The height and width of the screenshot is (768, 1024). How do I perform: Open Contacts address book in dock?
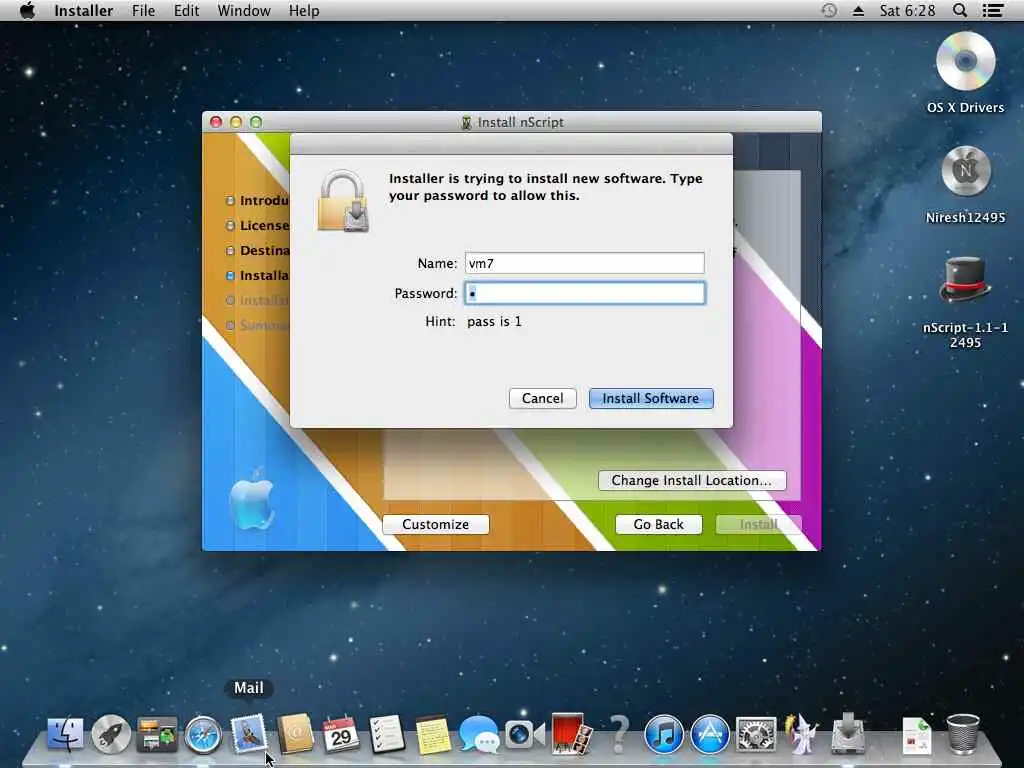295,733
